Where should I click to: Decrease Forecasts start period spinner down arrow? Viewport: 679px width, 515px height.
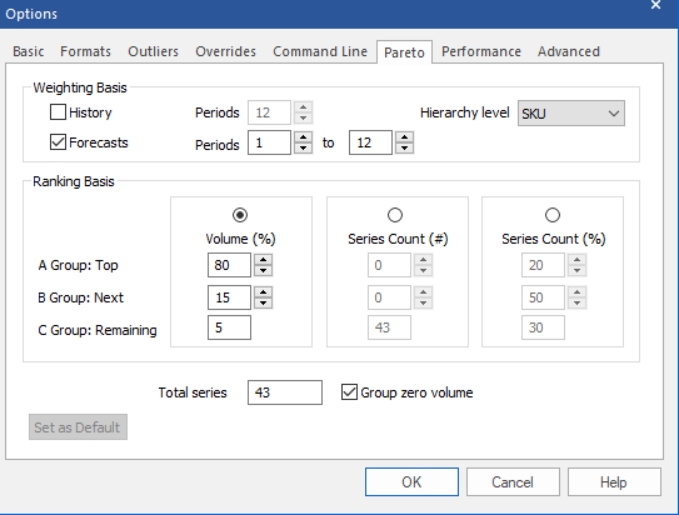(303, 148)
